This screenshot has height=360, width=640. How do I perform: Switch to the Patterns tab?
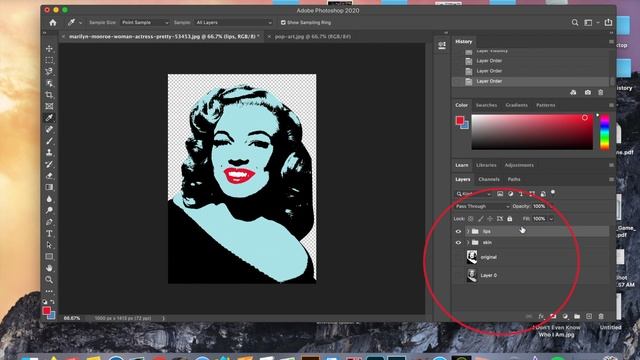point(545,105)
